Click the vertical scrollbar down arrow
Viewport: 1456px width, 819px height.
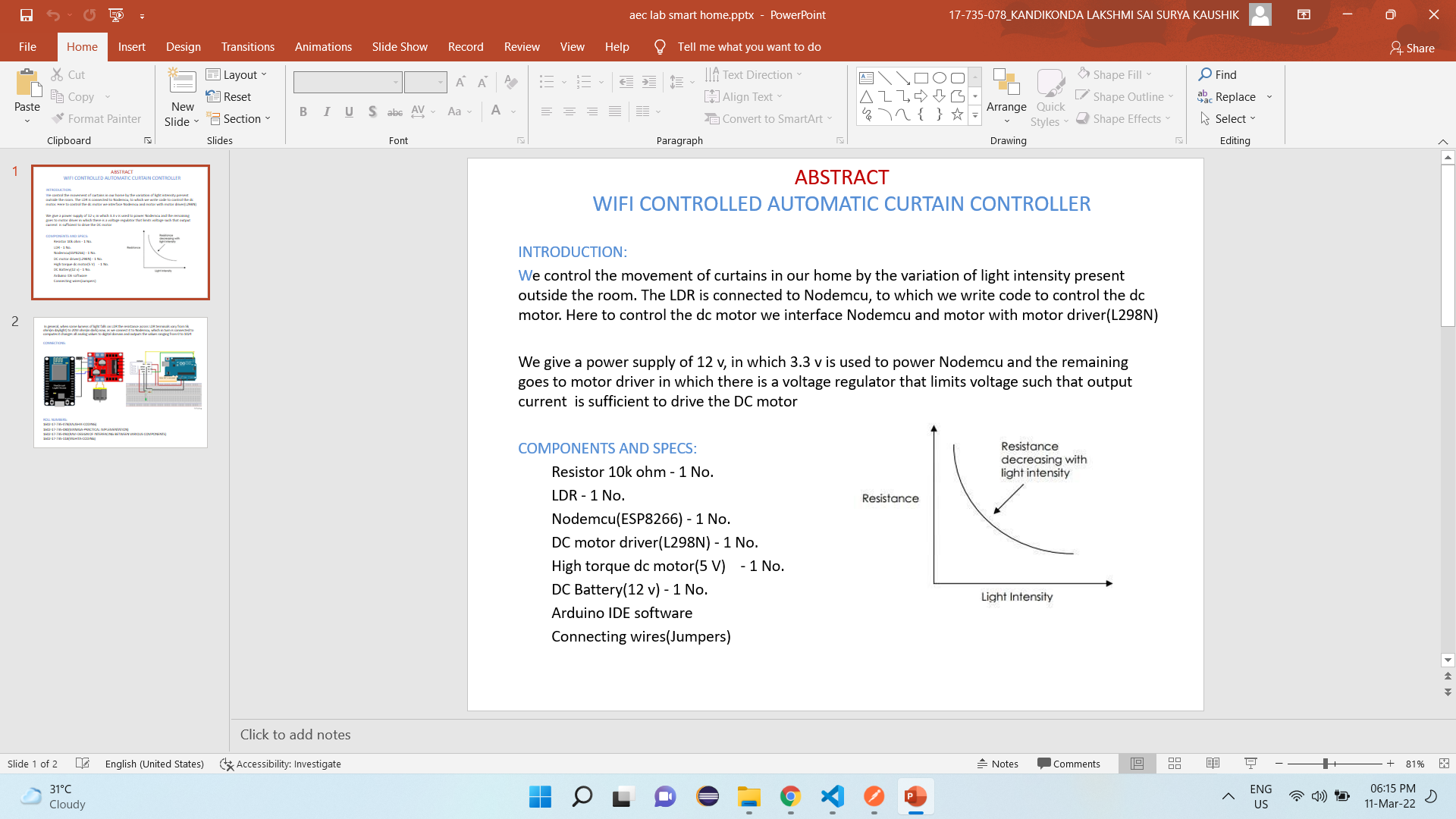(x=1448, y=660)
